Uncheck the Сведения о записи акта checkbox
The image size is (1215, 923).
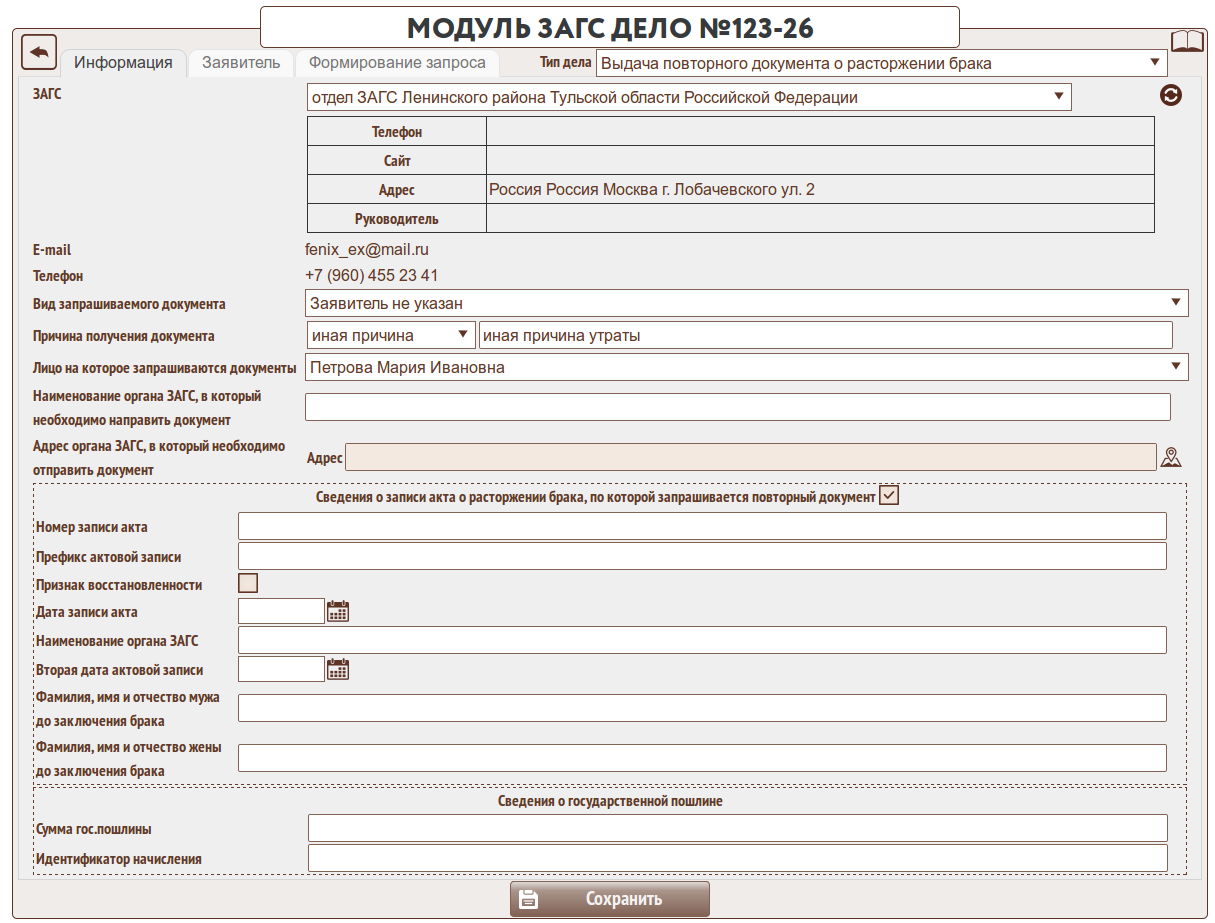coord(889,495)
